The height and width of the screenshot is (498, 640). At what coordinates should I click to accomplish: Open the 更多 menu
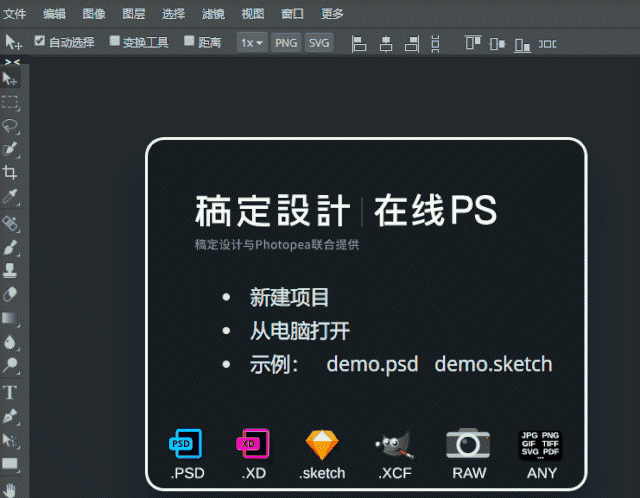332,14
